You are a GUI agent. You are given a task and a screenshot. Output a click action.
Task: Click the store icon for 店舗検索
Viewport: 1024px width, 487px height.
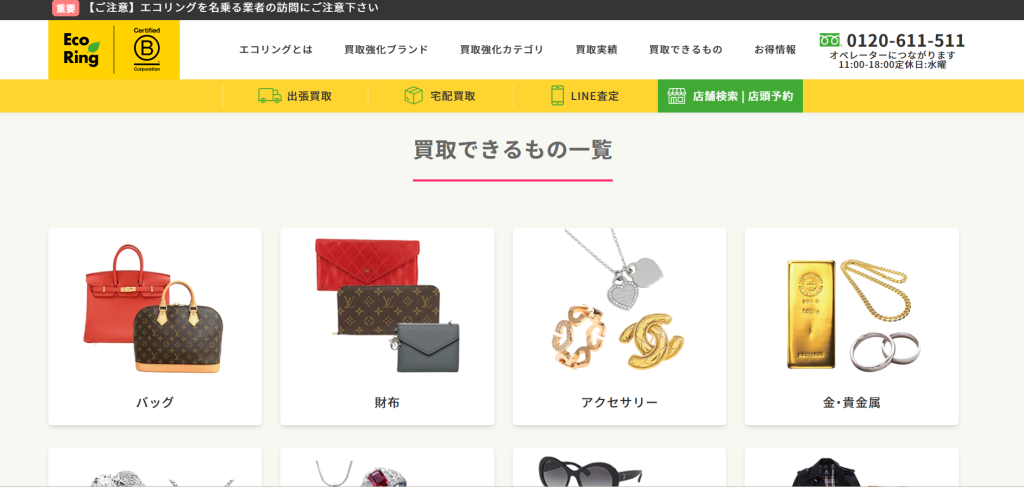(677, 96)
